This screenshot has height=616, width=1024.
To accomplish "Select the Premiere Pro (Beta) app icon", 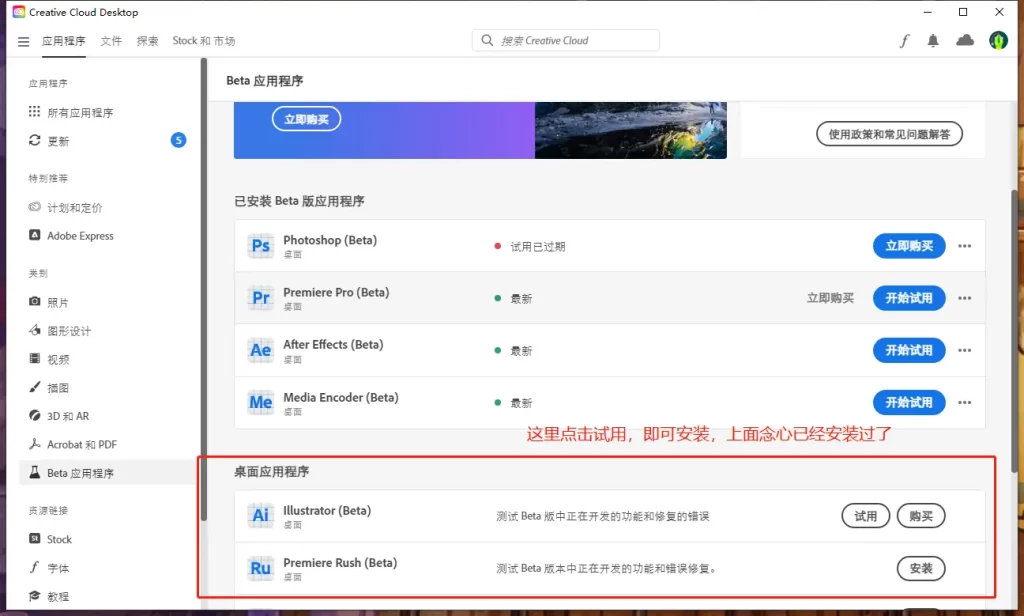I will tap(260, 297).
